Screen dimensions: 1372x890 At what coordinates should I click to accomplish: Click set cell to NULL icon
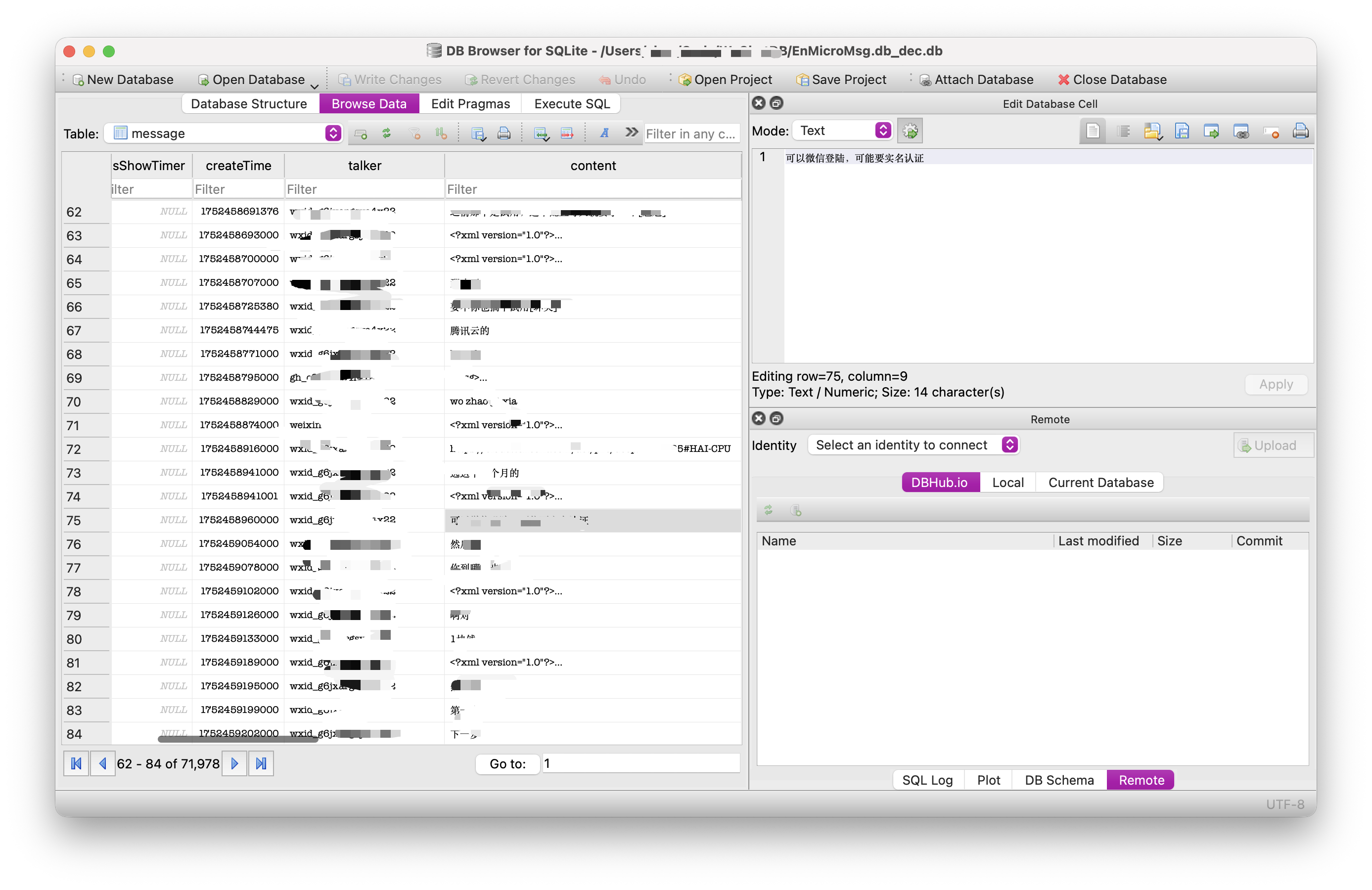(x=1271, y=132)
